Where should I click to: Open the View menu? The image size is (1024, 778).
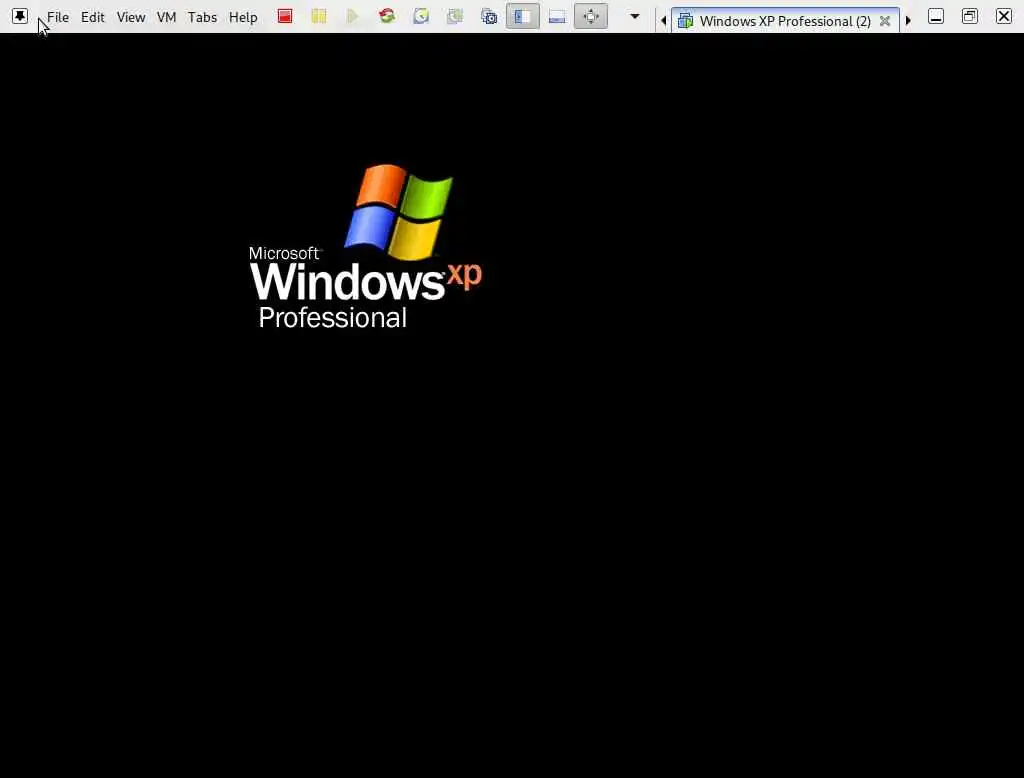(x=131, y=18)
